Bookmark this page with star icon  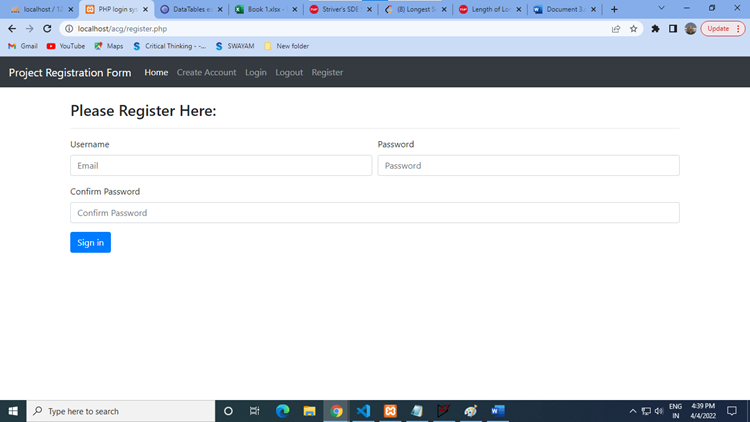(x=633, y=29)
